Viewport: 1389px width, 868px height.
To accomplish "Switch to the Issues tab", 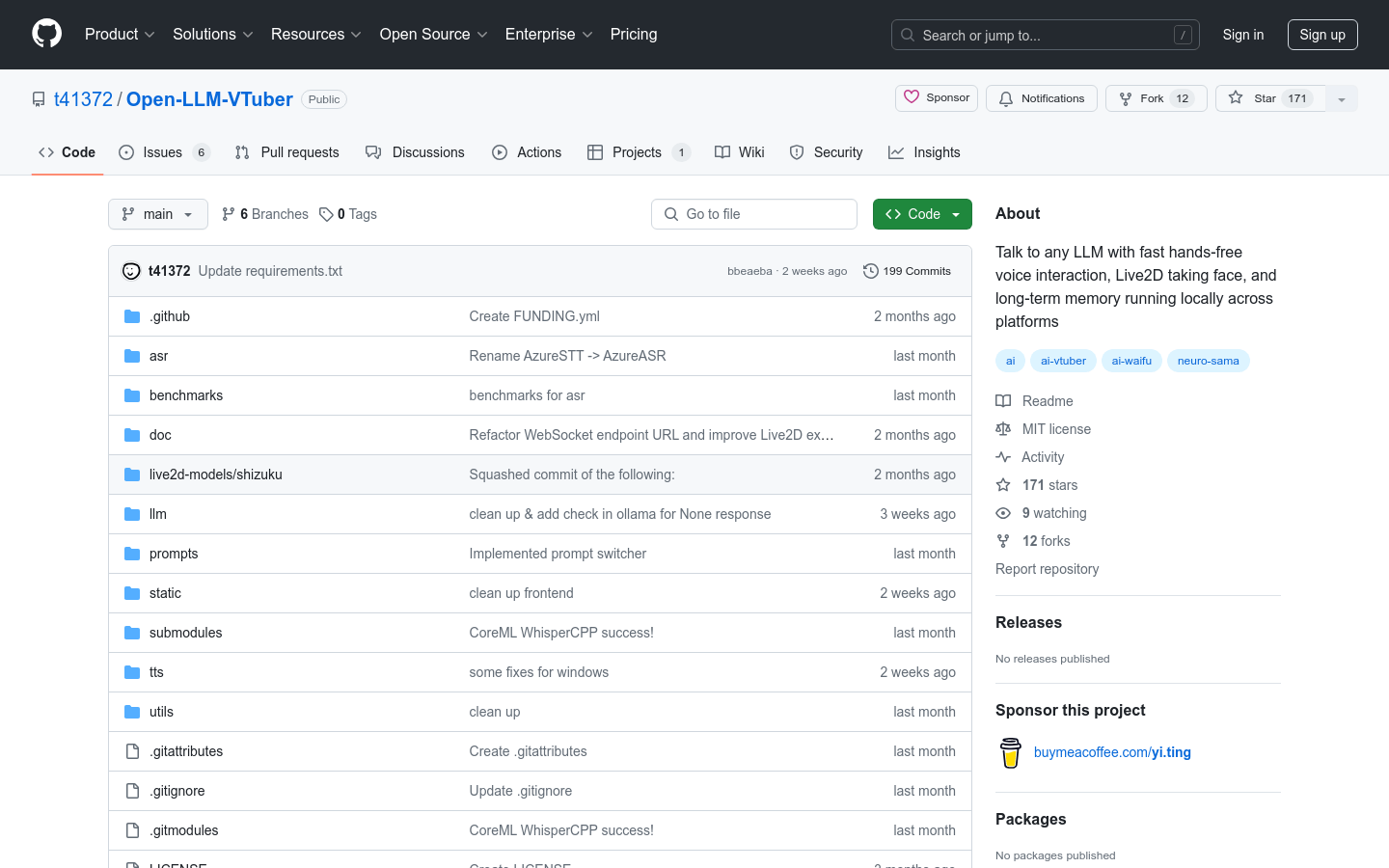I will point(162,152).
